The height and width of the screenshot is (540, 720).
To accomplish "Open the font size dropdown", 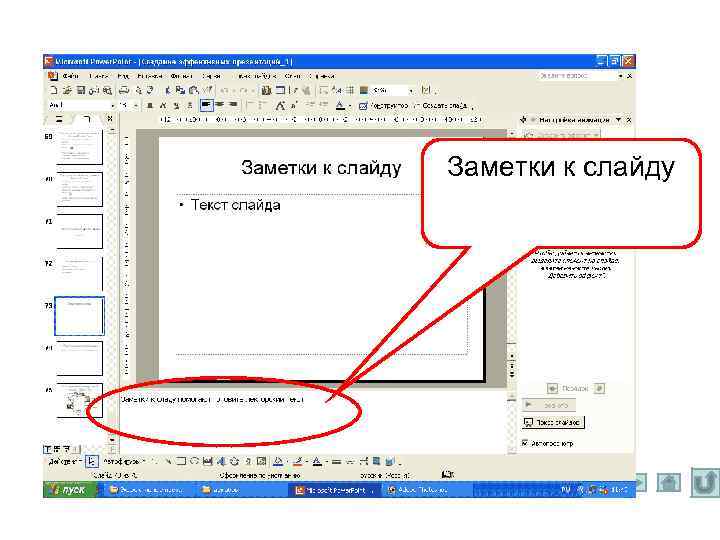I will pos(136,106).
